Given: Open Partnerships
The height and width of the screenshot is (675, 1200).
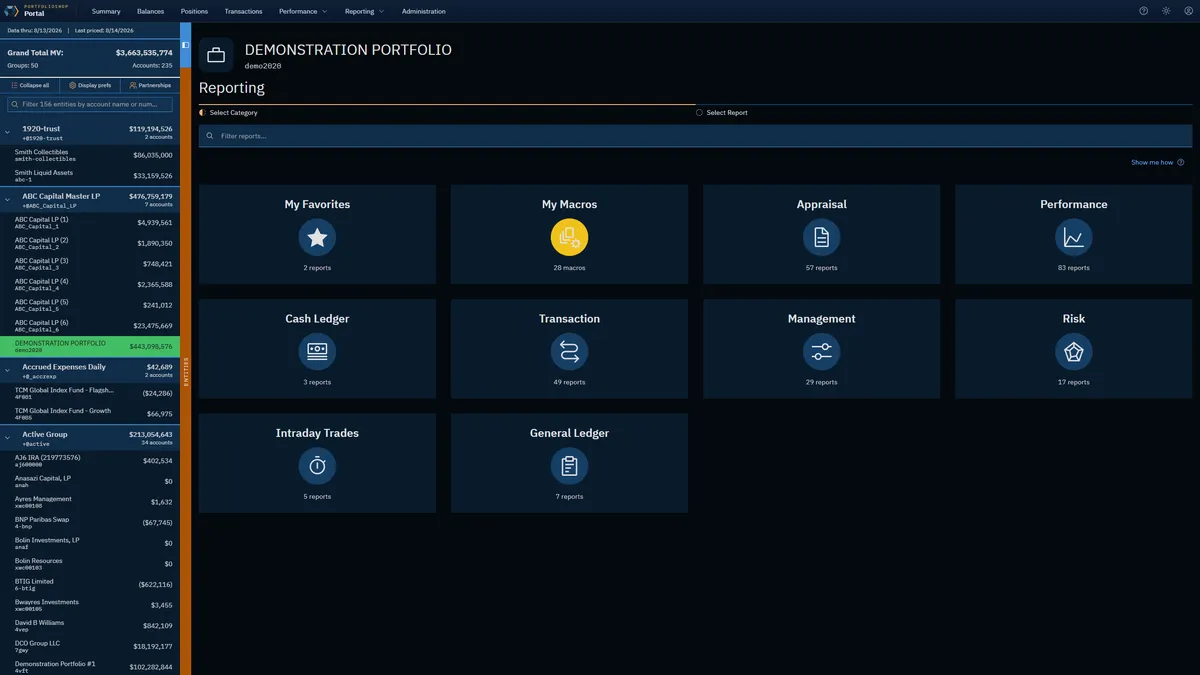Looking at the screenshot, I should 150,86.
